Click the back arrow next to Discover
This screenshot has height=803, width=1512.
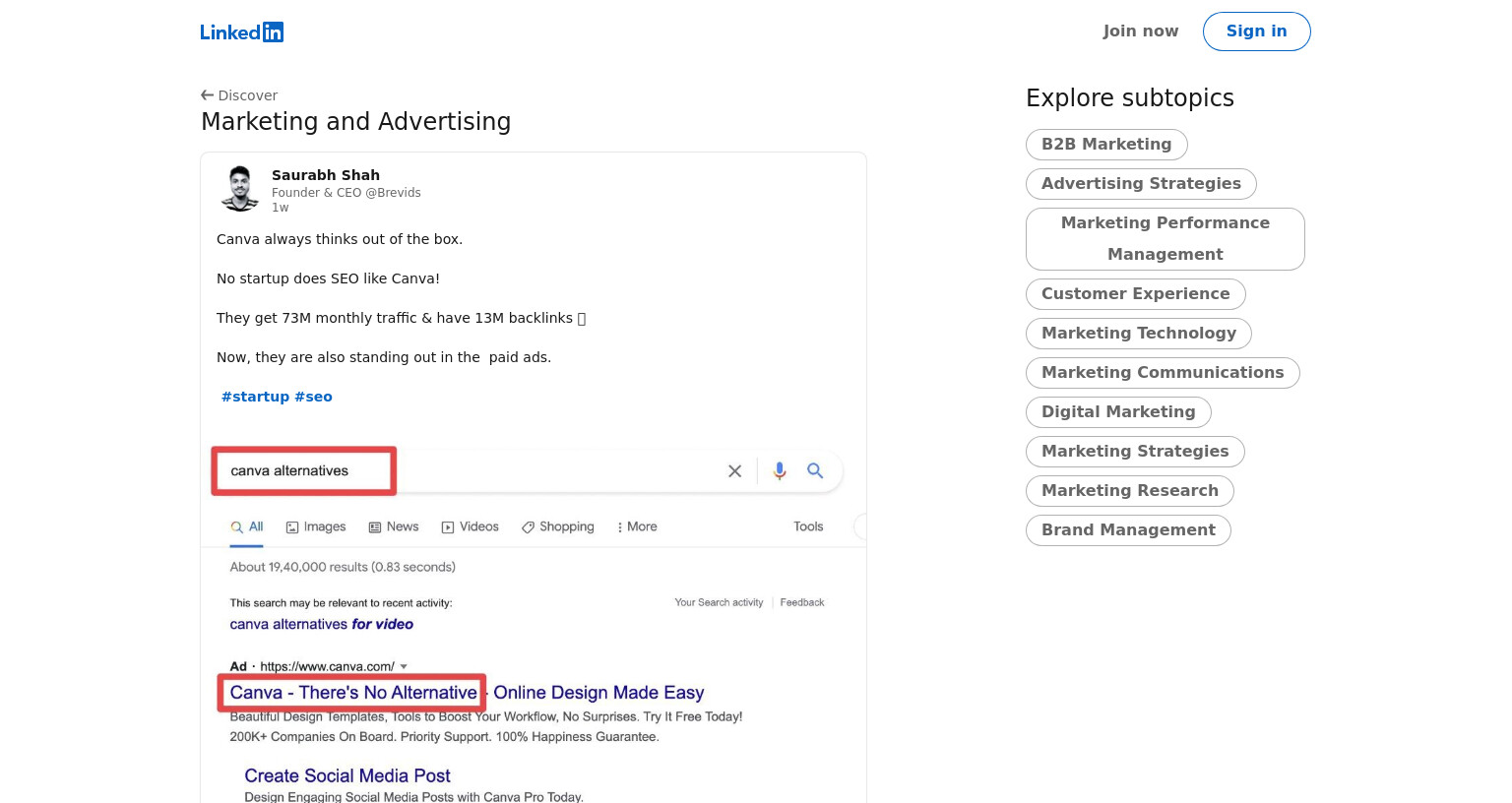[x=207, y=95]
